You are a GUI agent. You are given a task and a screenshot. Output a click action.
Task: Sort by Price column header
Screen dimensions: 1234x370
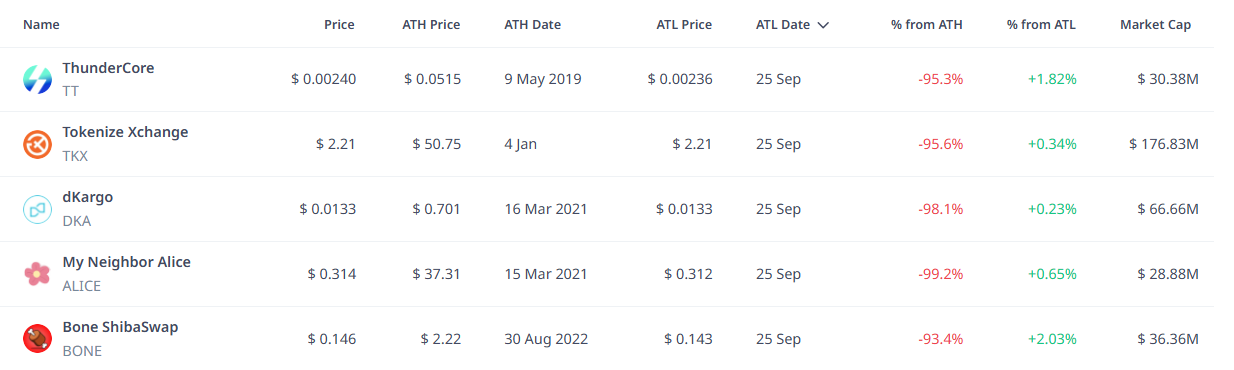(x=339, y=25)
